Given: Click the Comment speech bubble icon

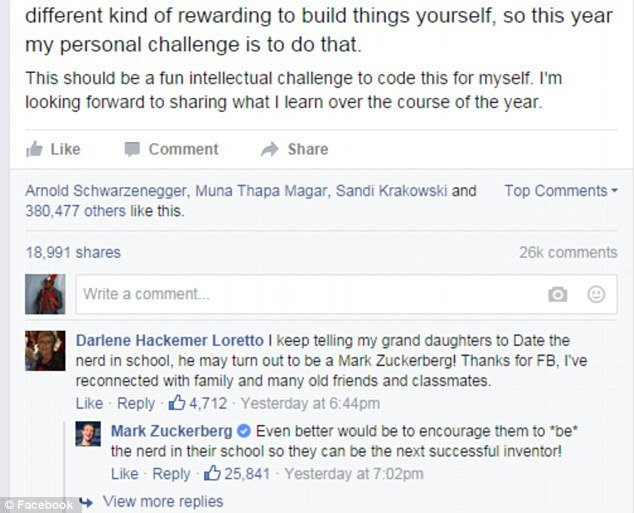Looking at the screenshot, I should click(132, 149).
